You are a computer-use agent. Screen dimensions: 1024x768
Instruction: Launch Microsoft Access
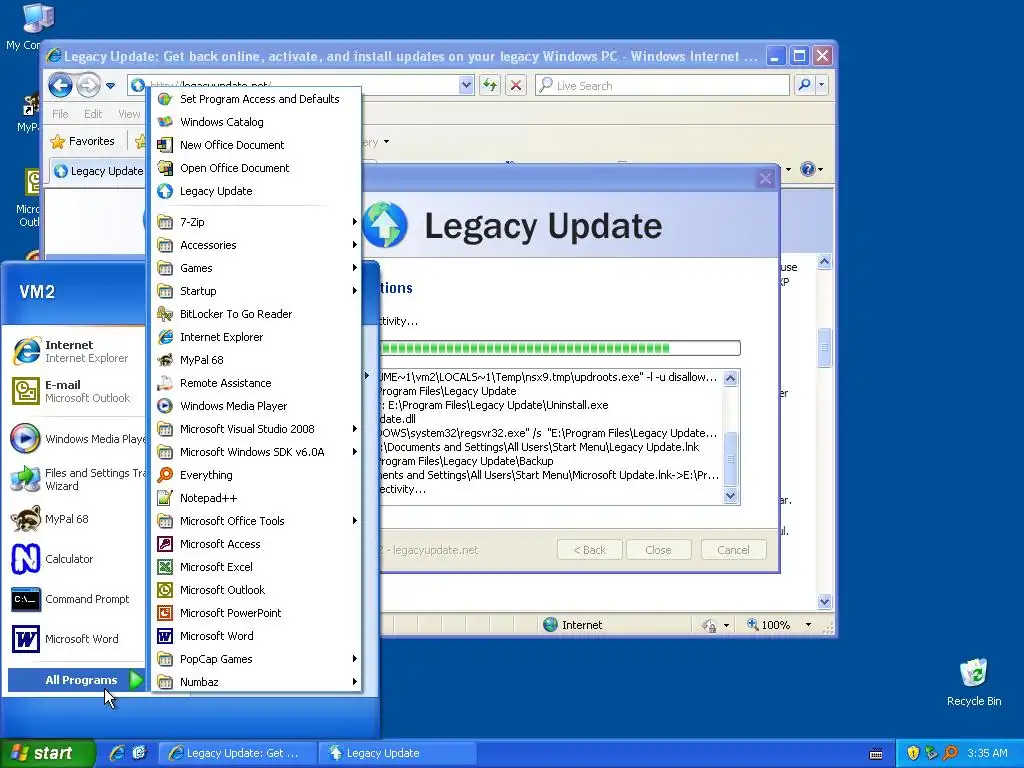pos(256,544)
